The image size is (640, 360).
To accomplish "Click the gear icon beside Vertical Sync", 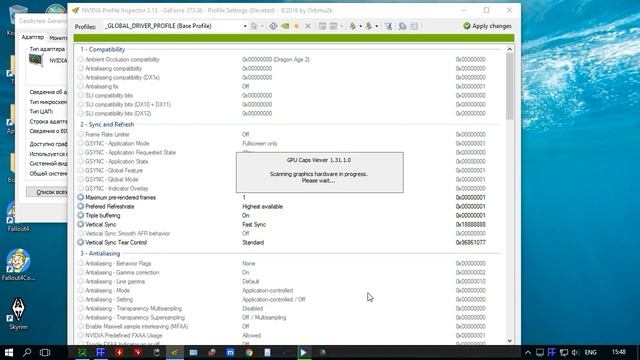I will 80,224.
